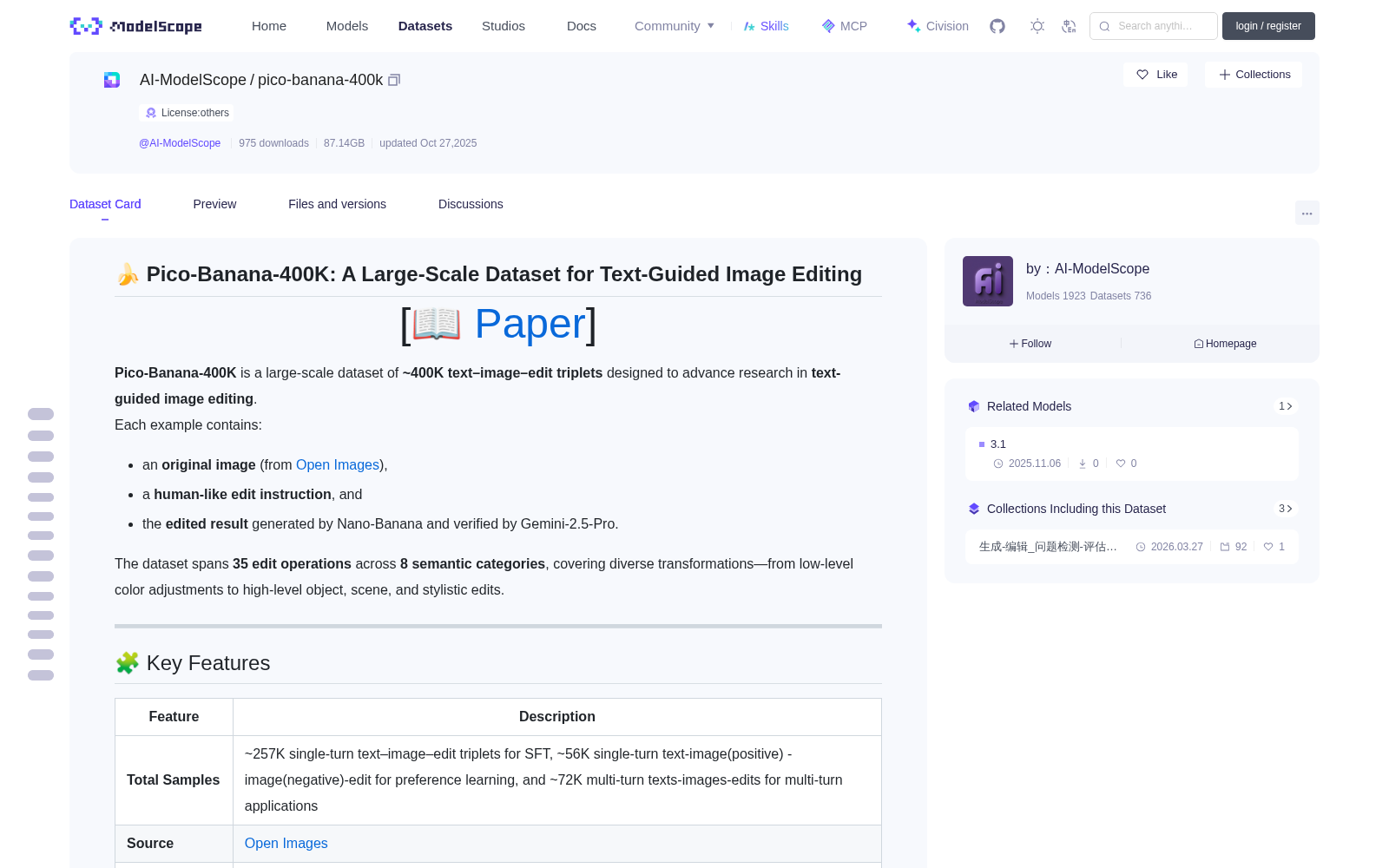Click the plus icon on Collections
Viewport: 1389px width, 868px height.
point(1225,75)
